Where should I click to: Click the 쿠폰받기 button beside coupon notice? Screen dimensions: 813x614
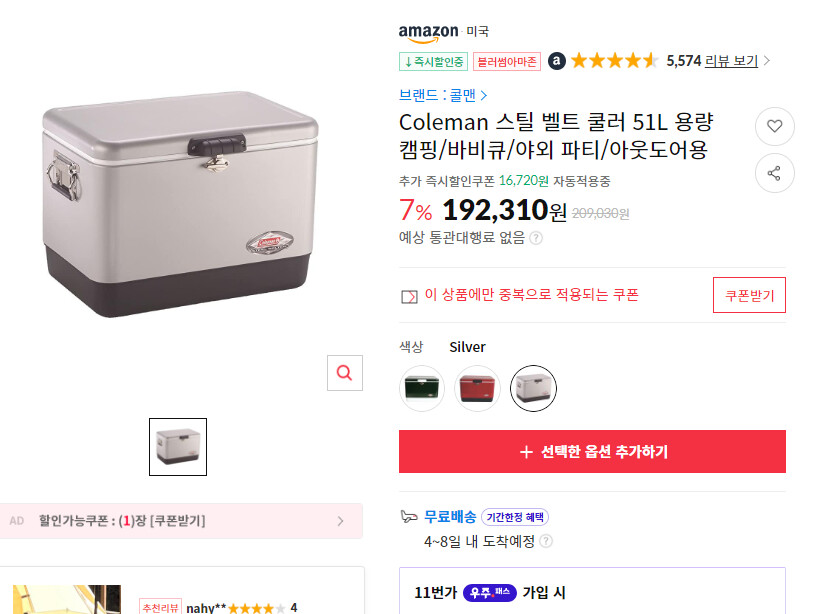tap(749, 295)
